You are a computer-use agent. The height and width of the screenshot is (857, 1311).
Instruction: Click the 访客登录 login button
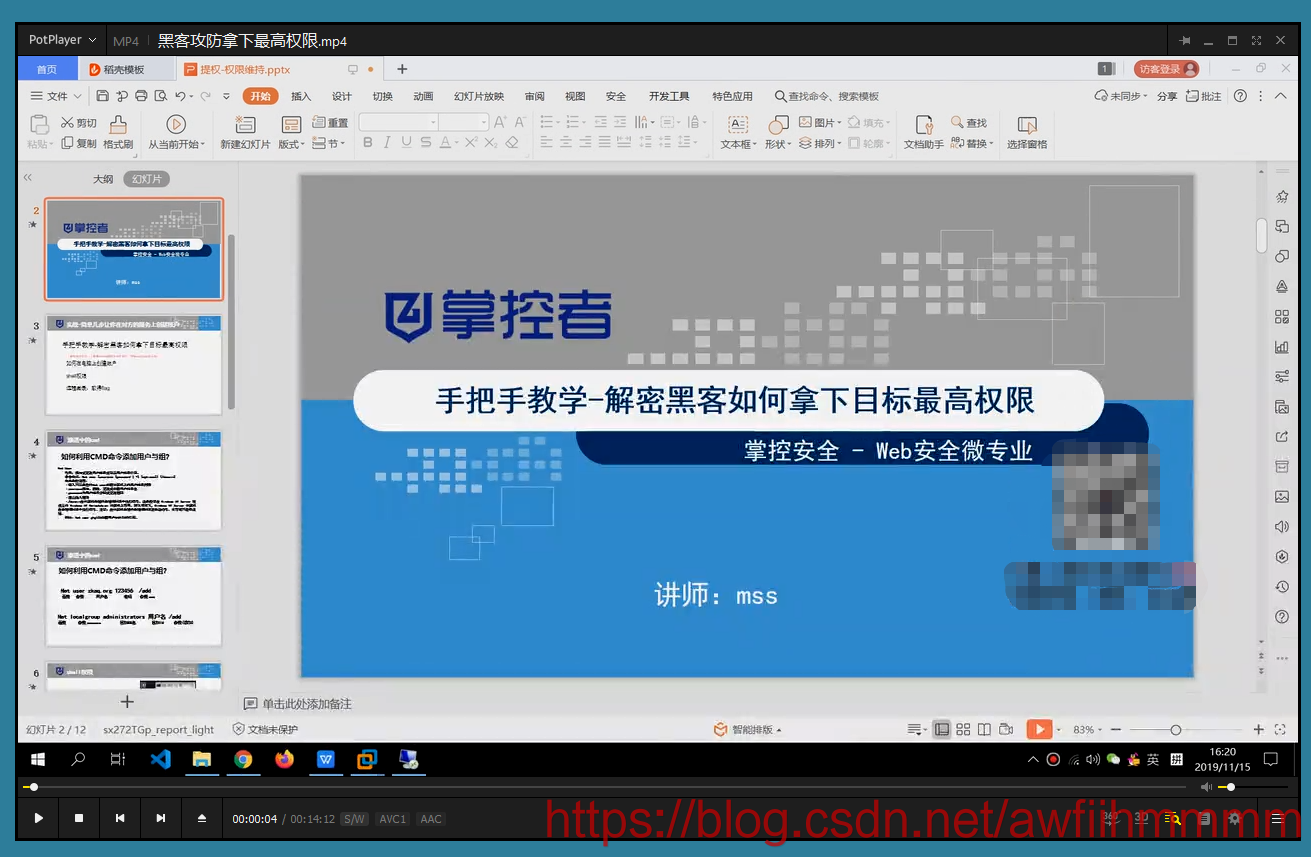[x=1166, y=69]
